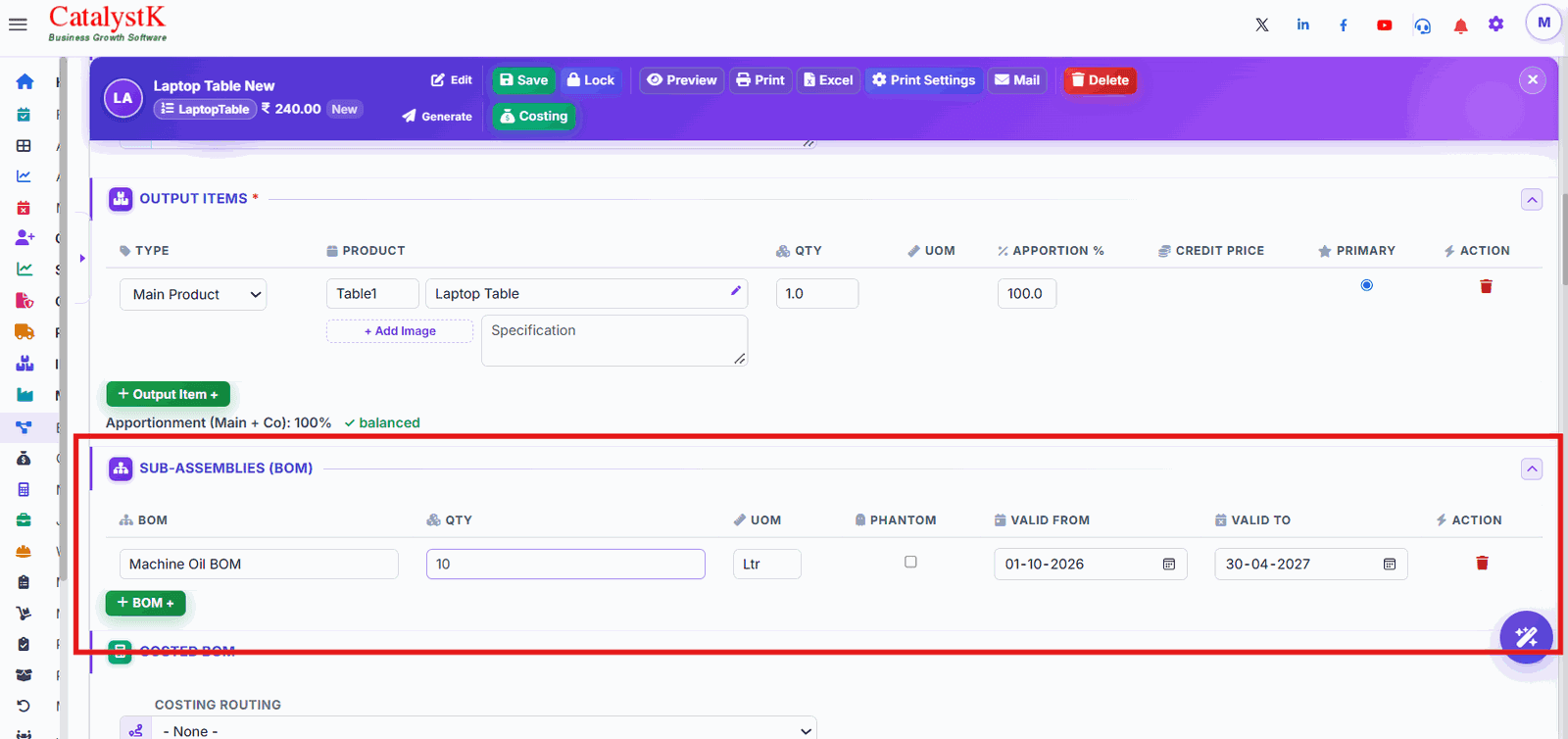Open the green briefcase sidebar icon
This screenshot has height=739, width=1568.
tap(24, 519)
